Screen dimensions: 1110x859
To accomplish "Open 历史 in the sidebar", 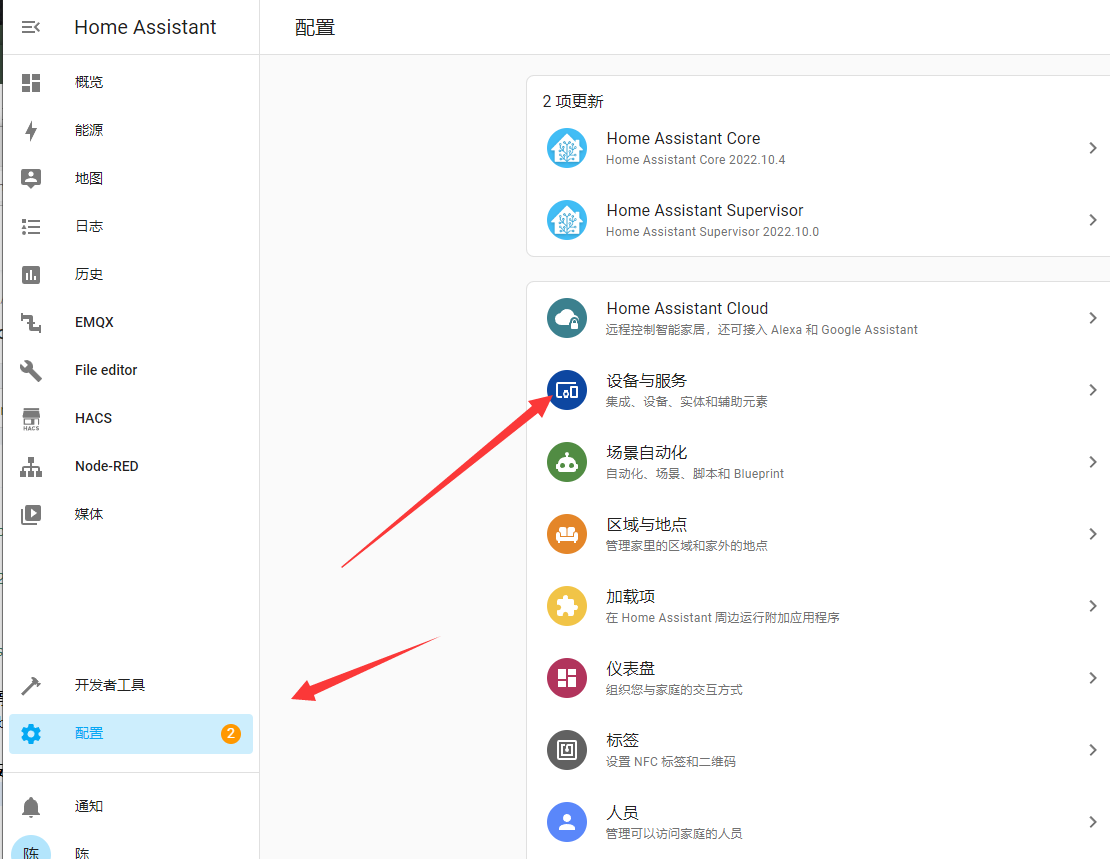I will coord(131,274).
